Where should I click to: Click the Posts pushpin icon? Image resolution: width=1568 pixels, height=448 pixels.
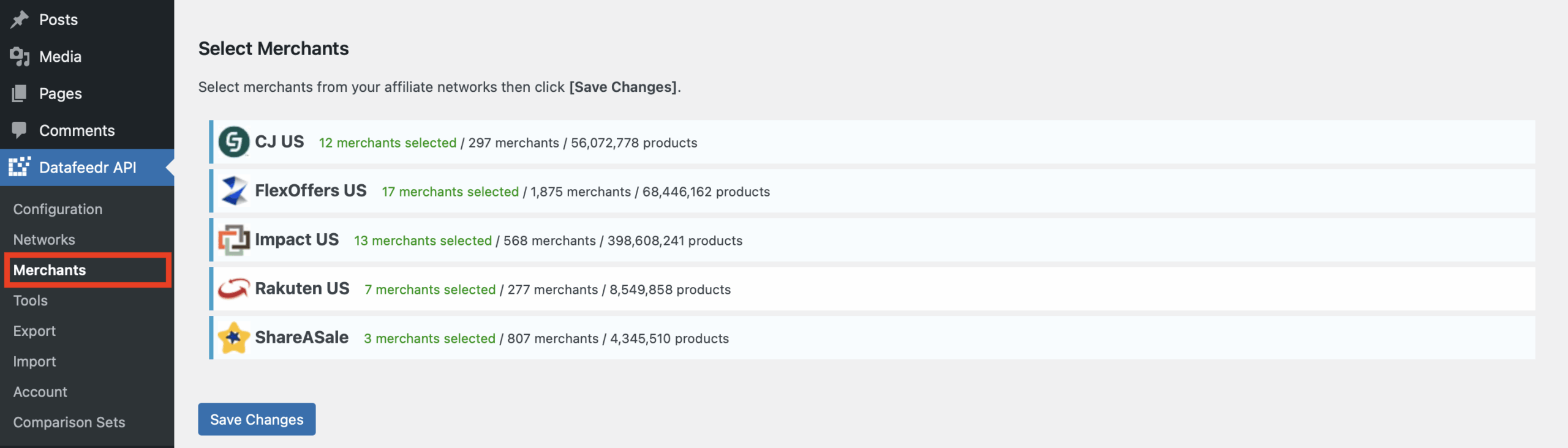point(20,20)
